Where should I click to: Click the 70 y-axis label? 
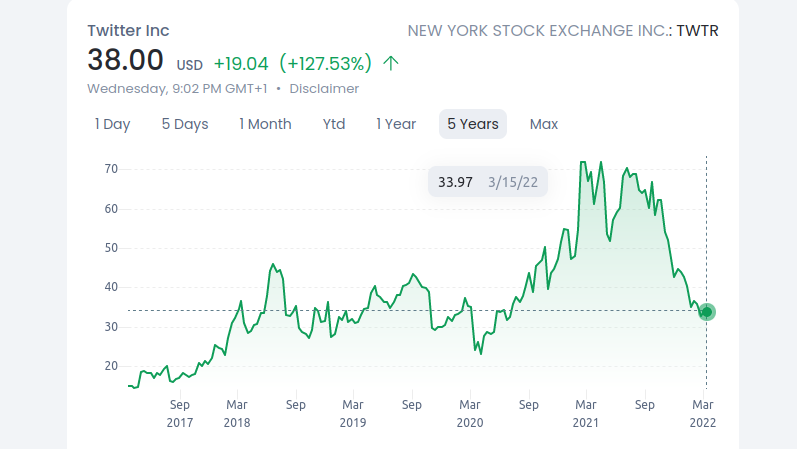tap(111, 169)
